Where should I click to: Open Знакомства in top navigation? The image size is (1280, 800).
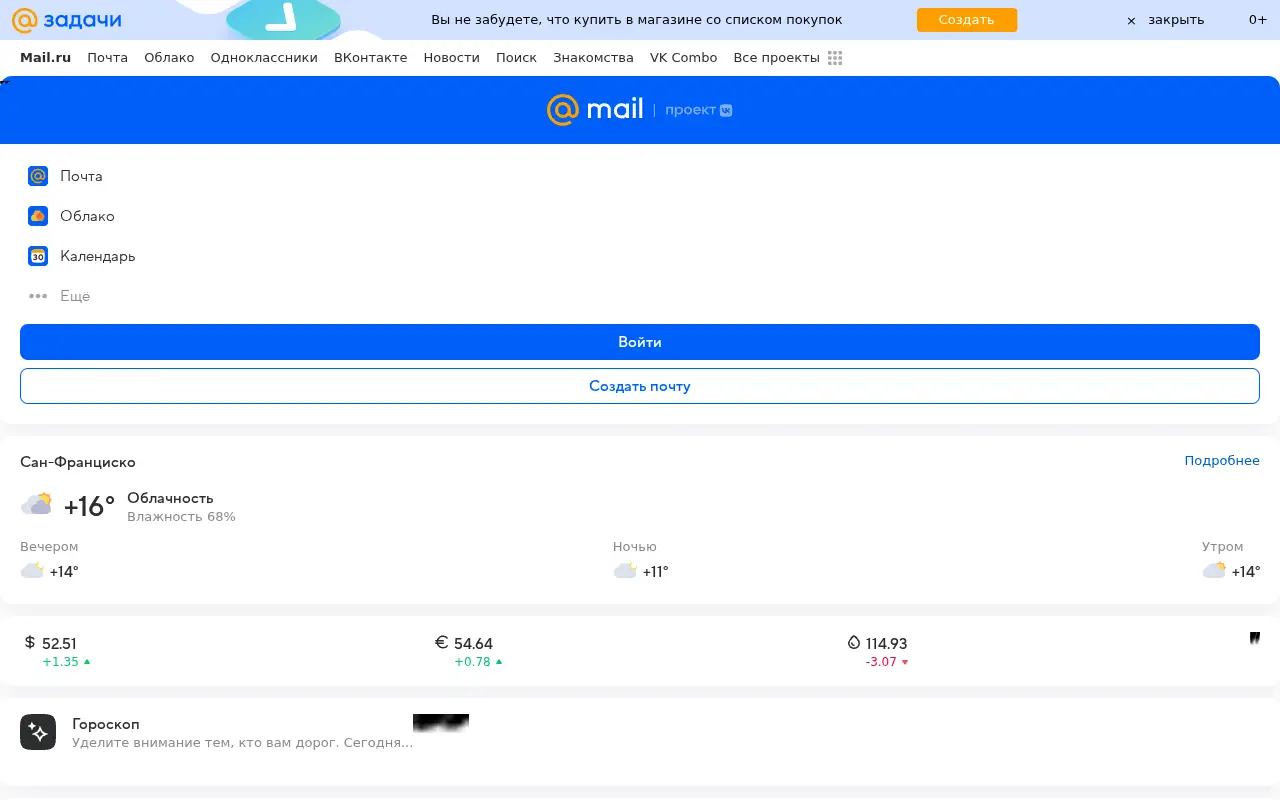pos(593,58)
